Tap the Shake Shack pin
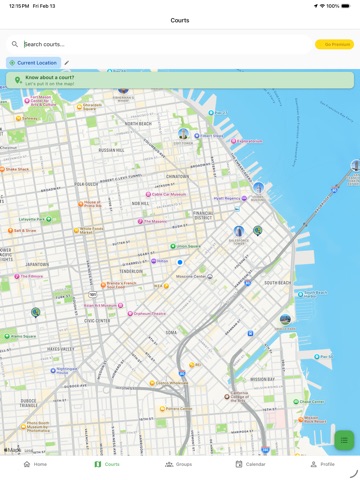Image resolution: width=360 pixels, height=480 pixels. coord(2,169)
